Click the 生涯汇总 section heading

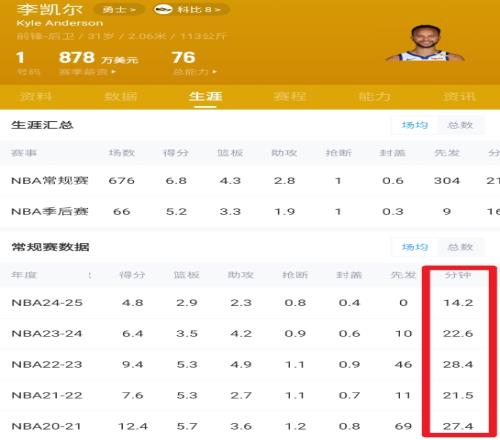42,125
